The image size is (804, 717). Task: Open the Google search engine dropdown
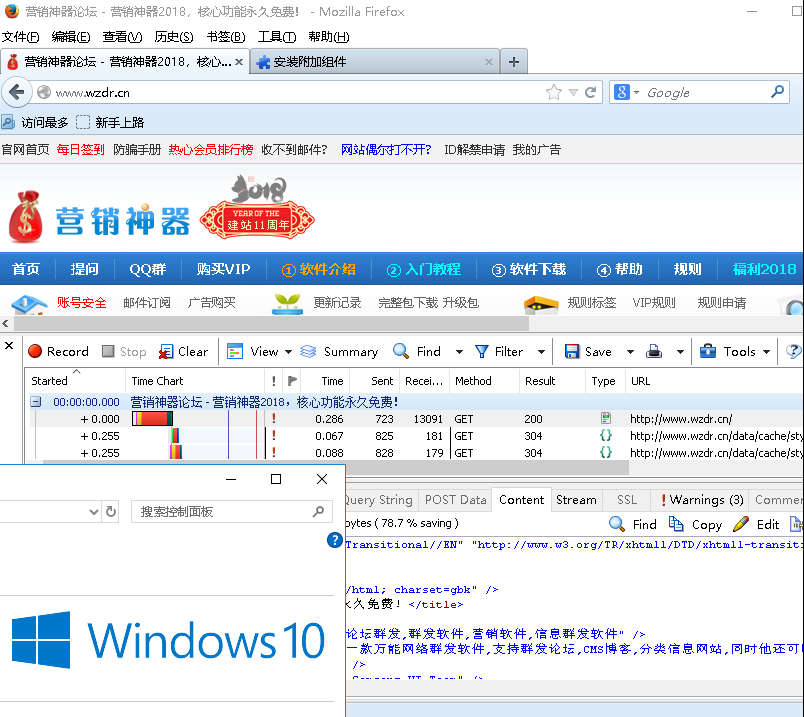click(626, 92)
